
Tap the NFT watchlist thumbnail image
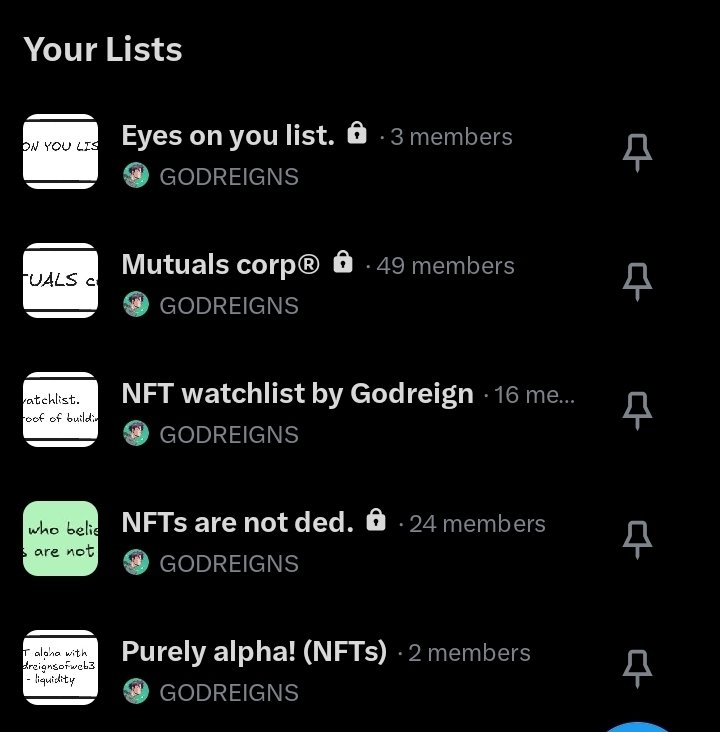tap(60, 410)
